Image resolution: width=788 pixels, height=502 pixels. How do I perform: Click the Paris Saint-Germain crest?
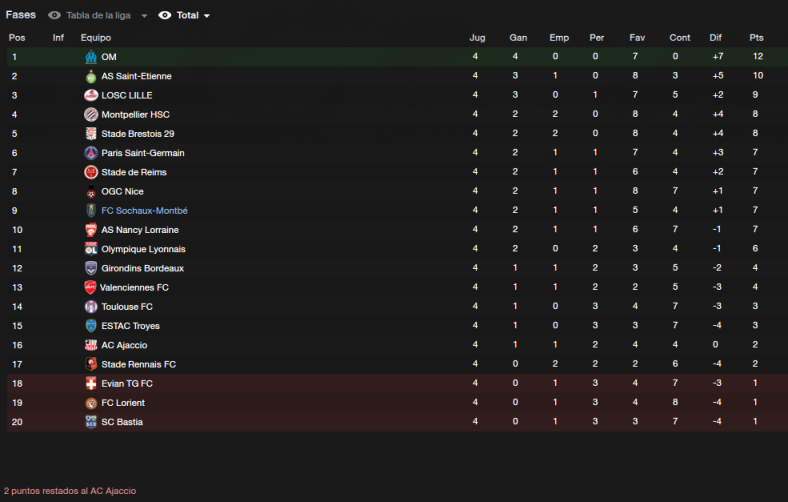[x=91, y=153]
